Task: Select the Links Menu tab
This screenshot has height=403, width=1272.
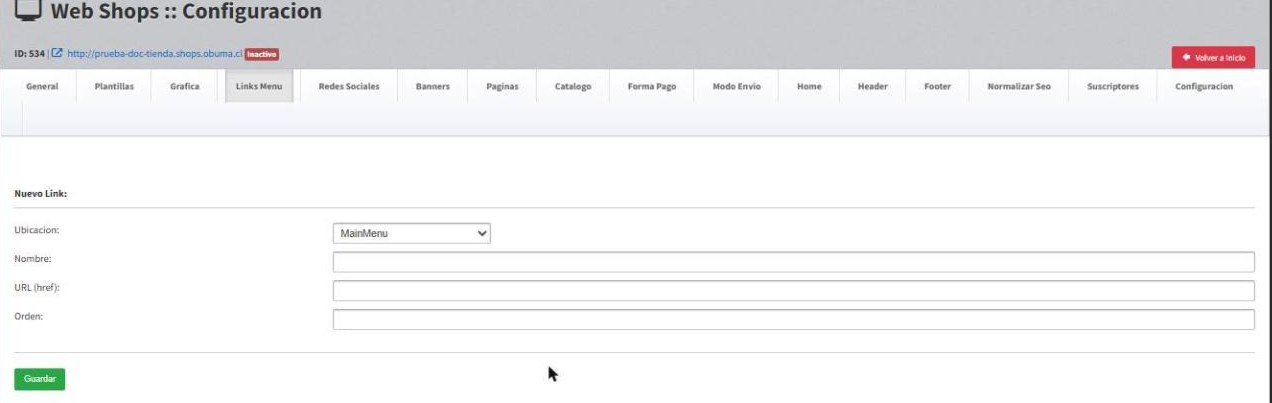Action: [259, 86]
